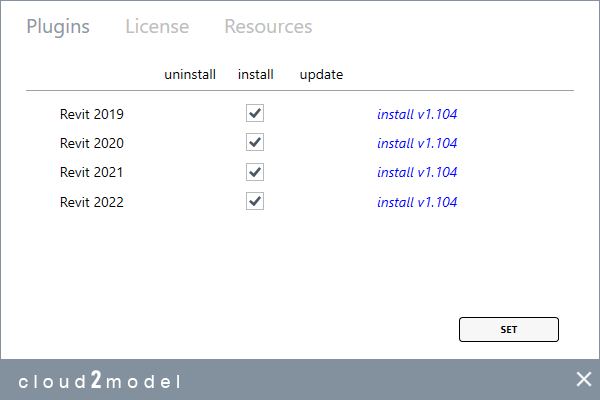The width and height of the screenshot is (600, 400).
Task: Toggle the Revit 2021 install checkbox
Action: [255, 172]
